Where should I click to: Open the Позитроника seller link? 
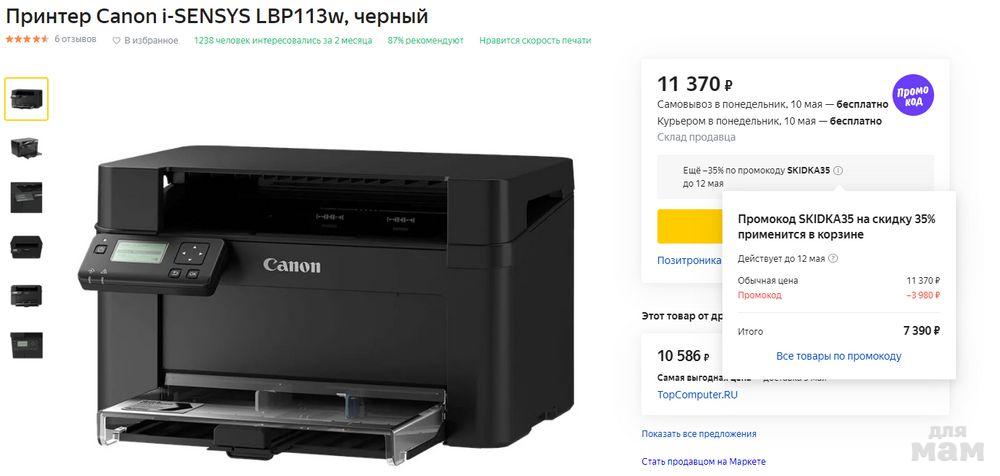[x=689, y=260]
